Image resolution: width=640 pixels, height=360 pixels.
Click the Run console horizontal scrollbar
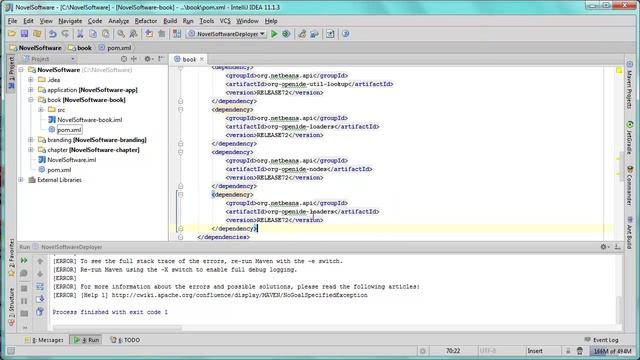point(118,327)
